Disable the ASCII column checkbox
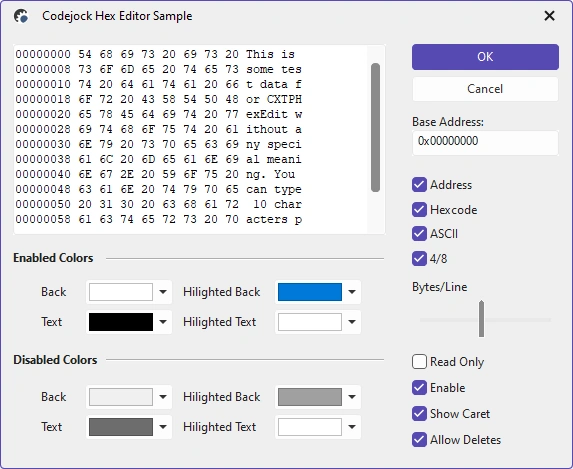Image resolution: width=573 pixels, height=469 pixels. coord(419,234)
